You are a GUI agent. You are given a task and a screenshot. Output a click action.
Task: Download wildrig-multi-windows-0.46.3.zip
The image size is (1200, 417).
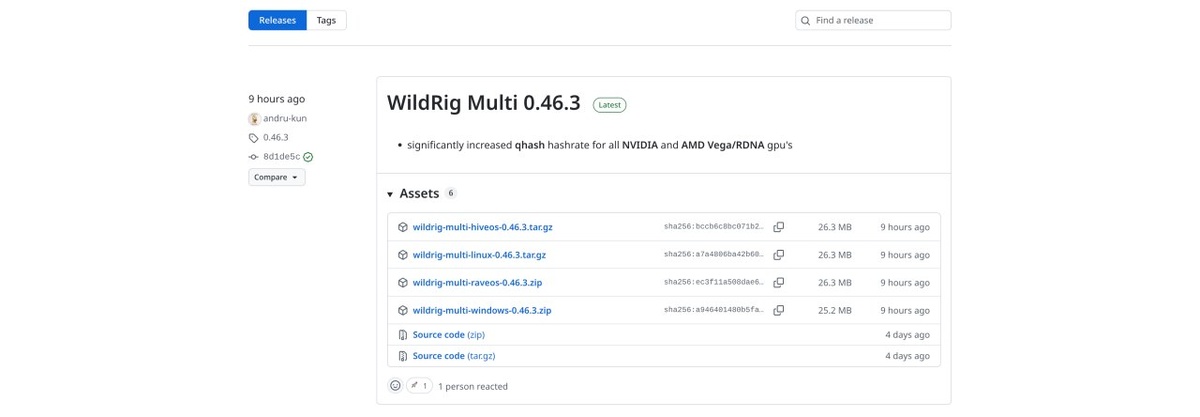point(481,310)
